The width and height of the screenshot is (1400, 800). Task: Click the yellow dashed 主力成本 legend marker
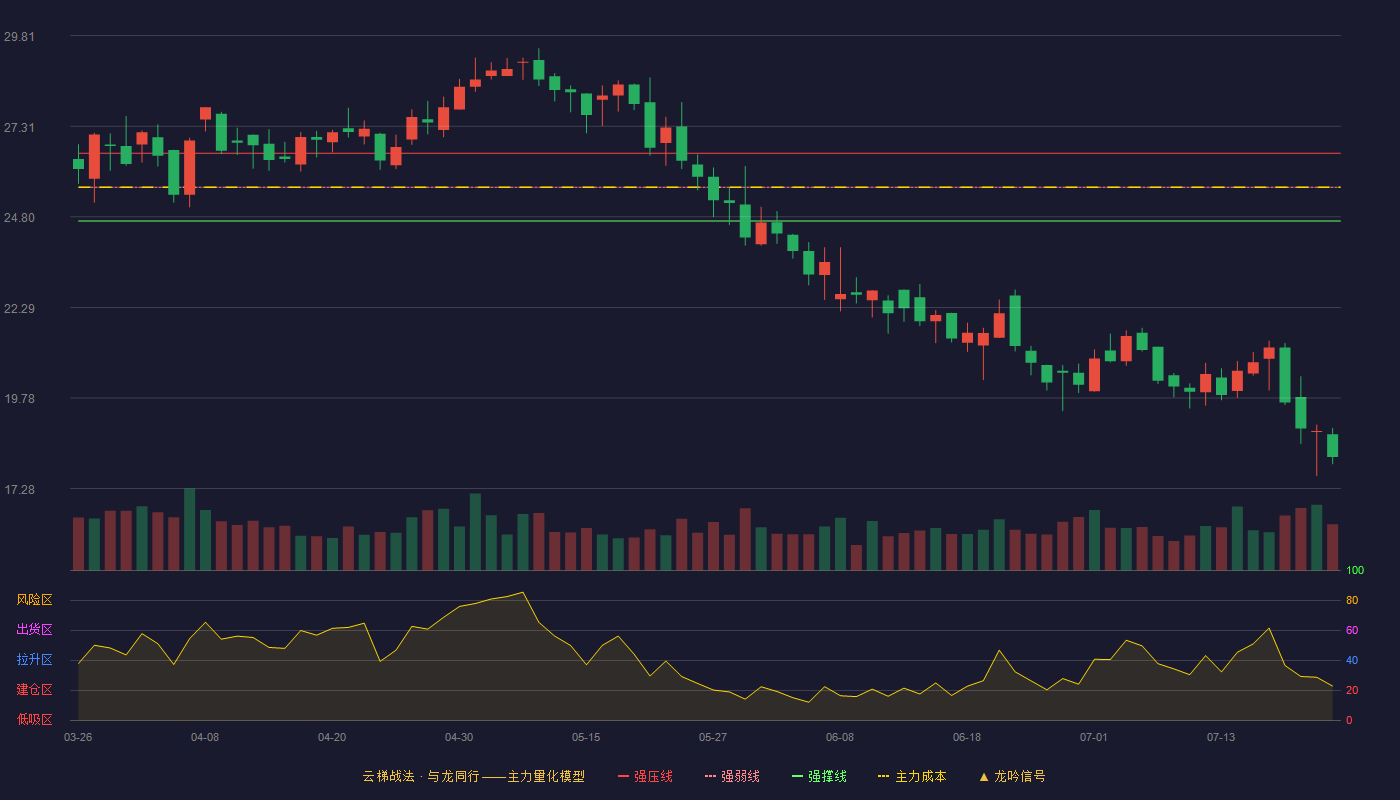pos(883,776)
